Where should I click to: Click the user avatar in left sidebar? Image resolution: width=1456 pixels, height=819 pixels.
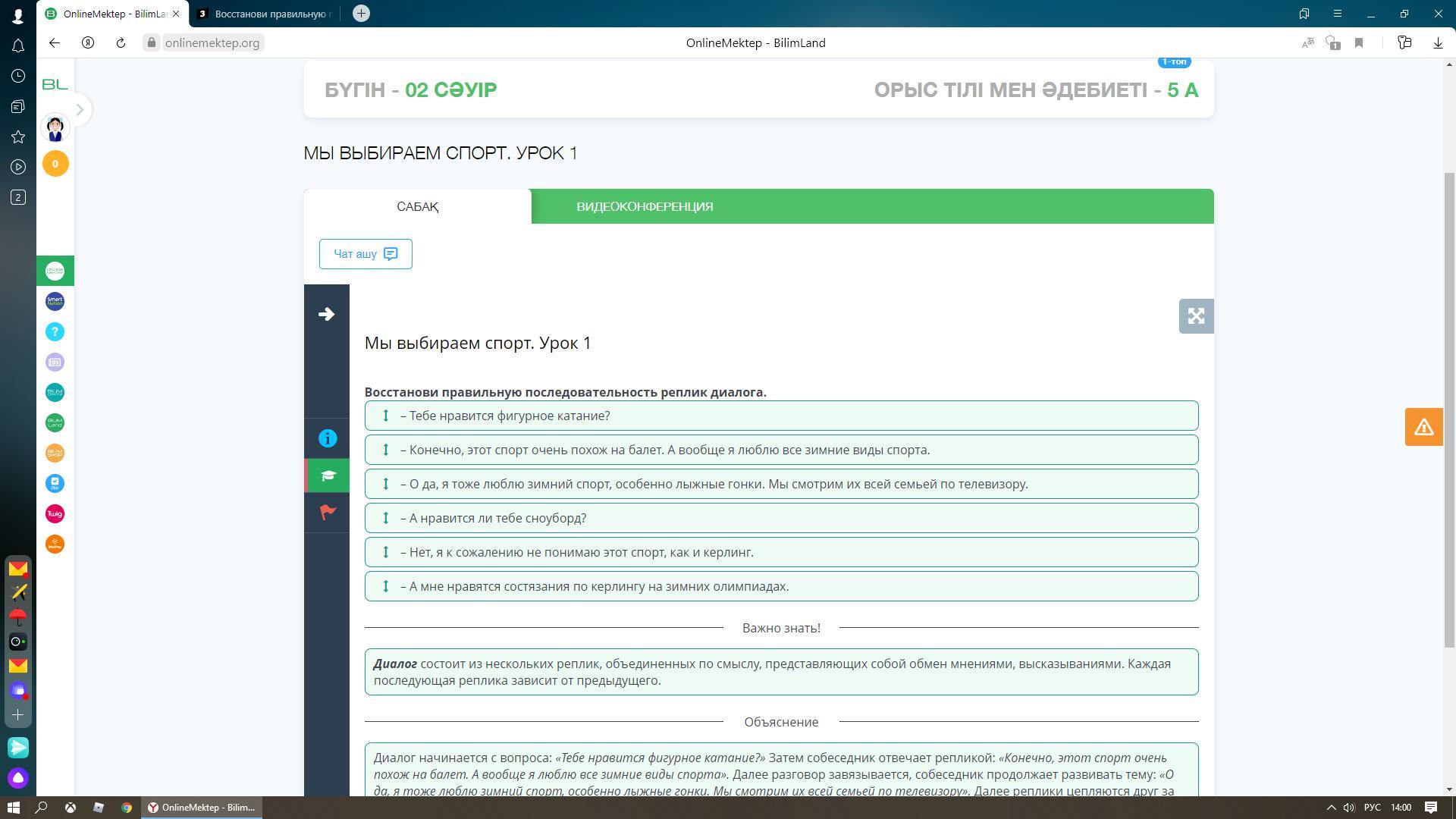[x=55, y=128]
